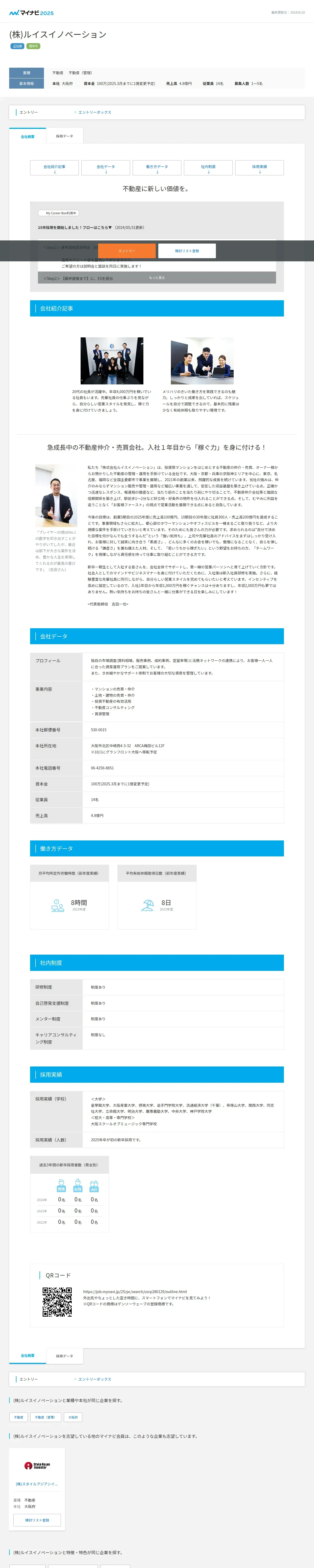Select the 会社概要 tab beneath the QR section

[27, 1356]
